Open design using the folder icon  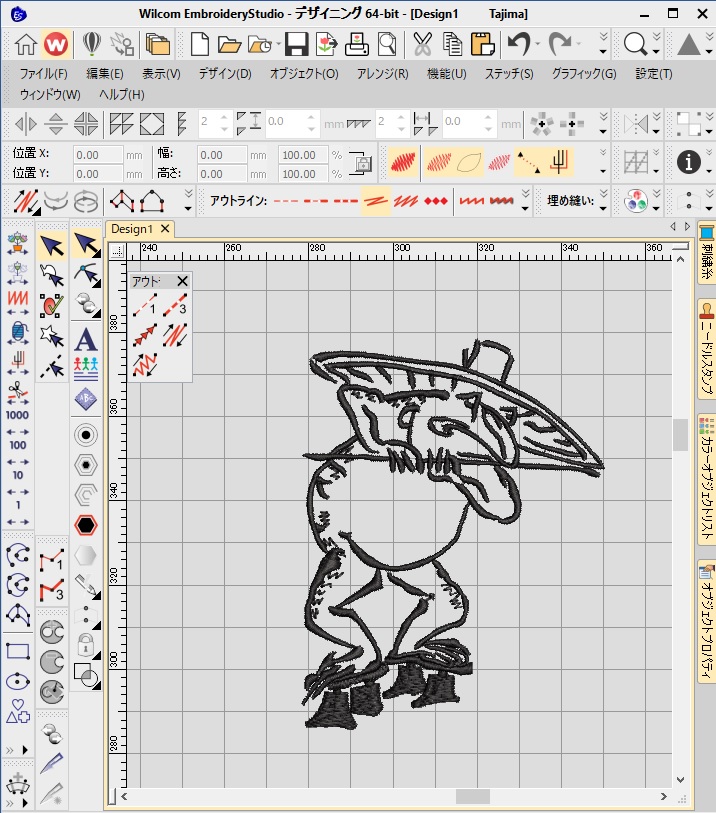click(229, 46)
